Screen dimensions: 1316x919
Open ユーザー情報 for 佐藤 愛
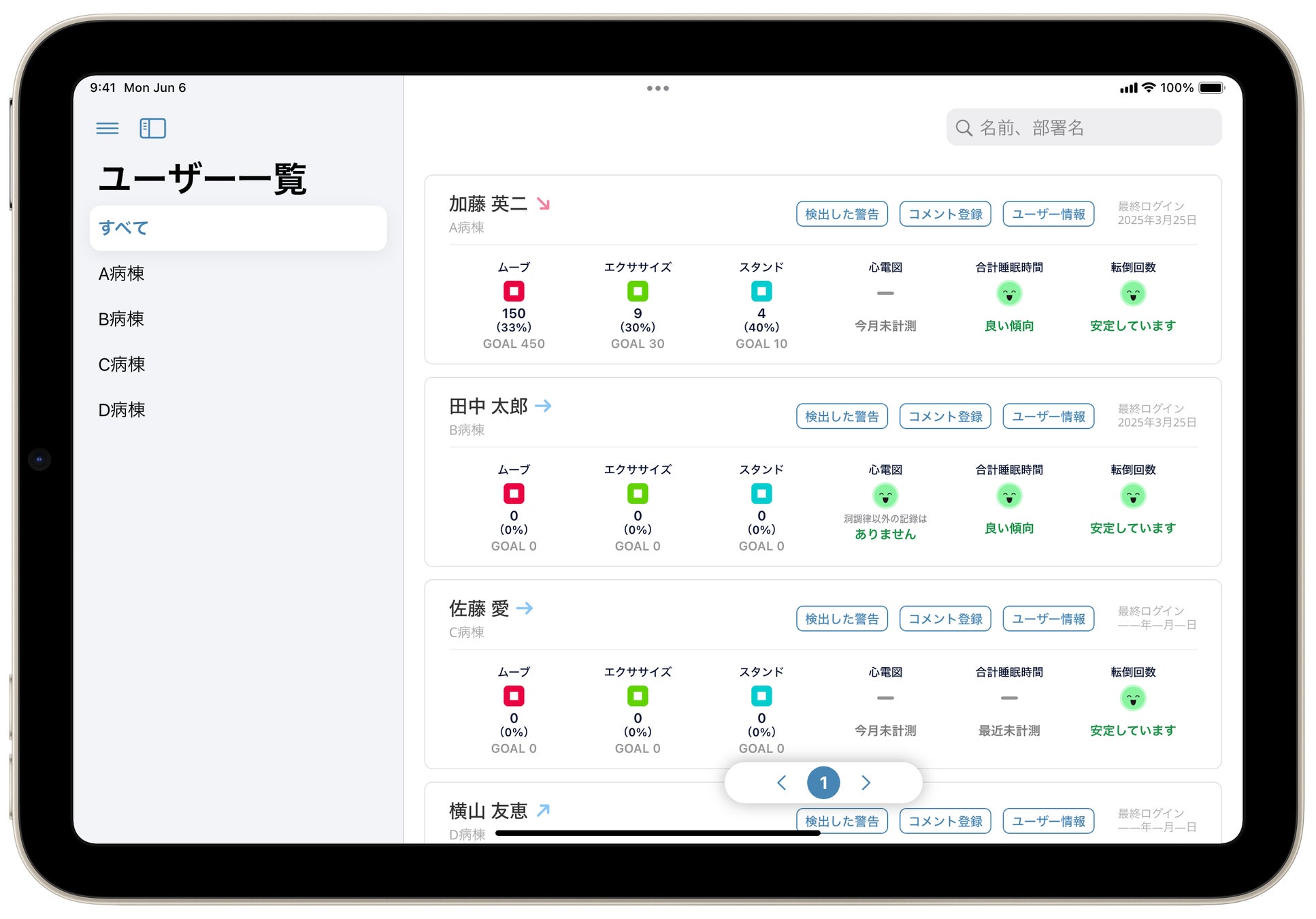click(1048, 619)
